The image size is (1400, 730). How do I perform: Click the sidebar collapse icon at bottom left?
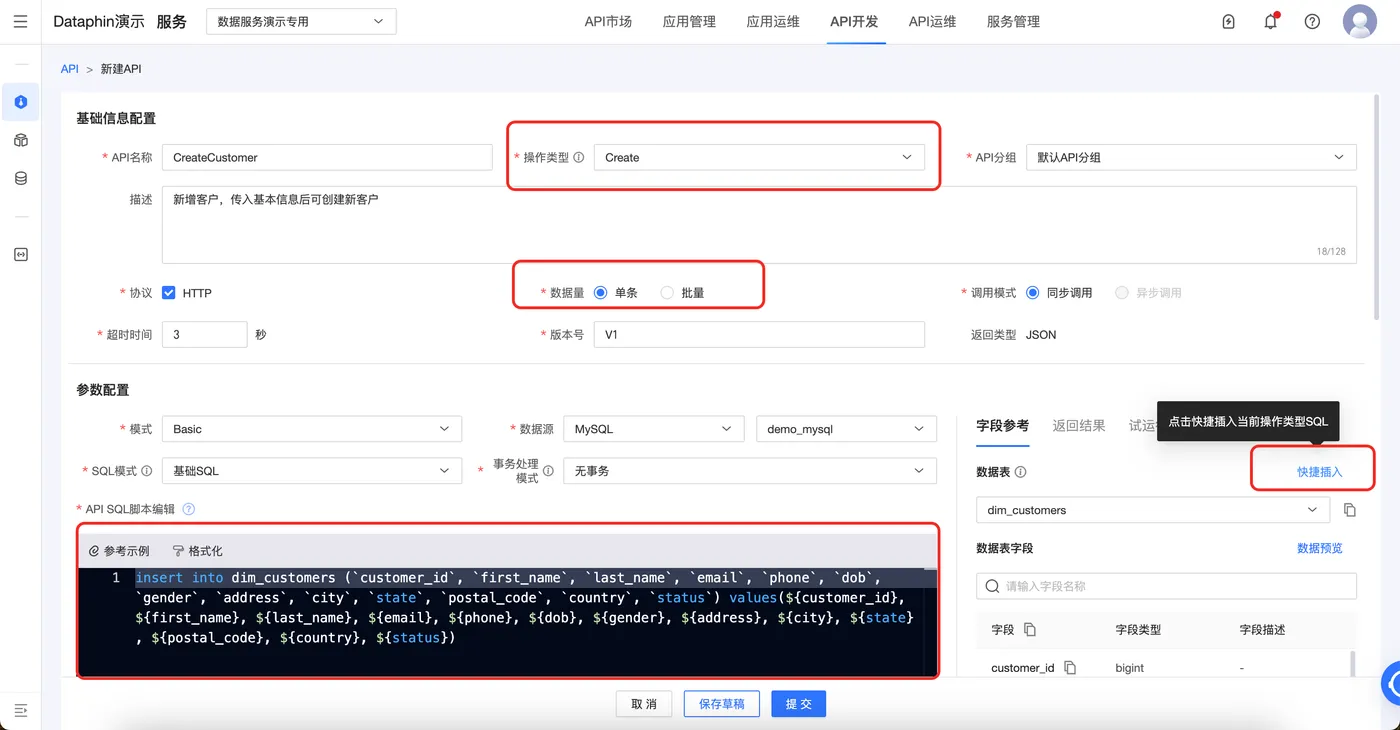[x=20, y=710]
